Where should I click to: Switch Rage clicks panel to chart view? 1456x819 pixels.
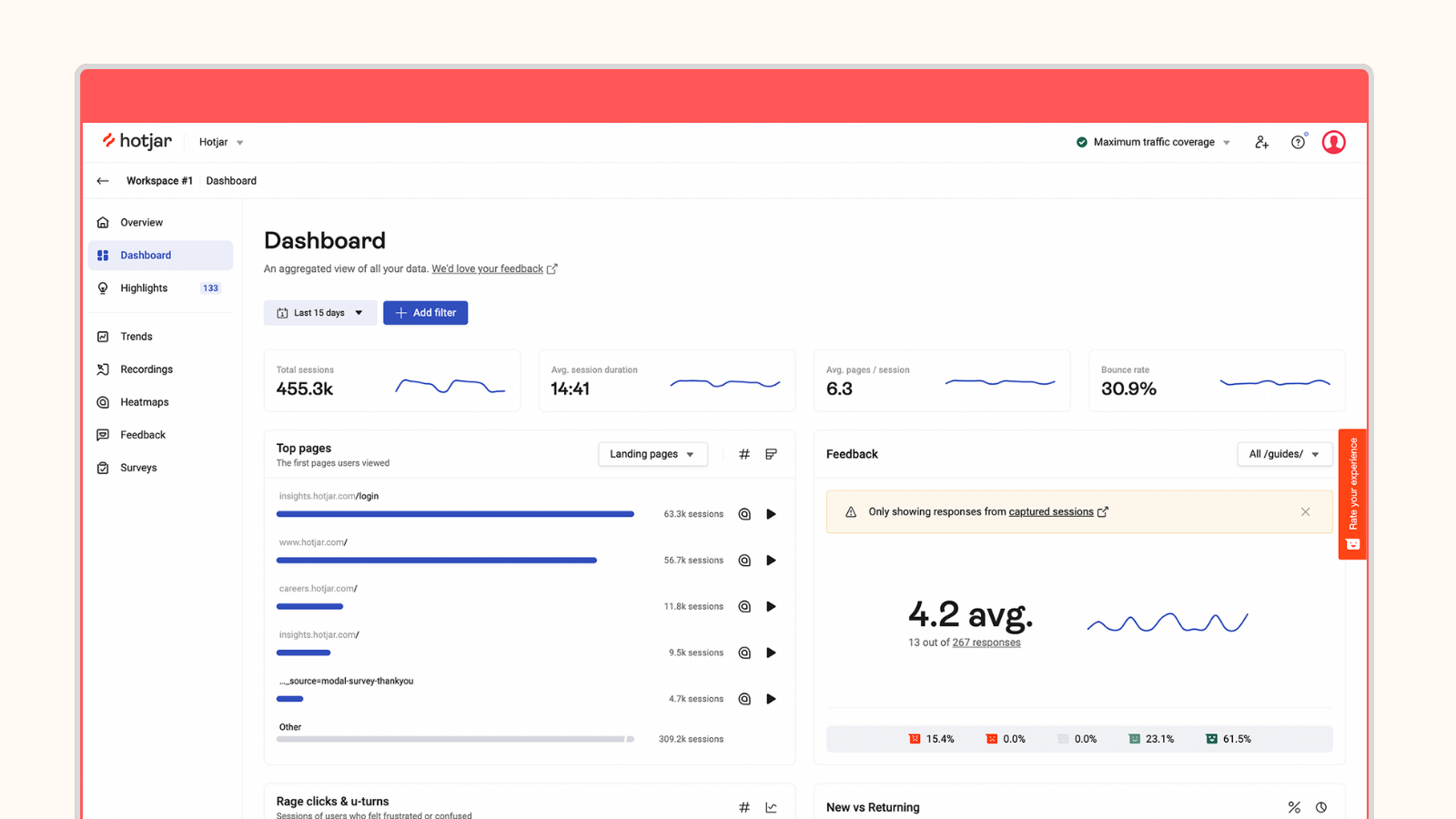[771, 806]
